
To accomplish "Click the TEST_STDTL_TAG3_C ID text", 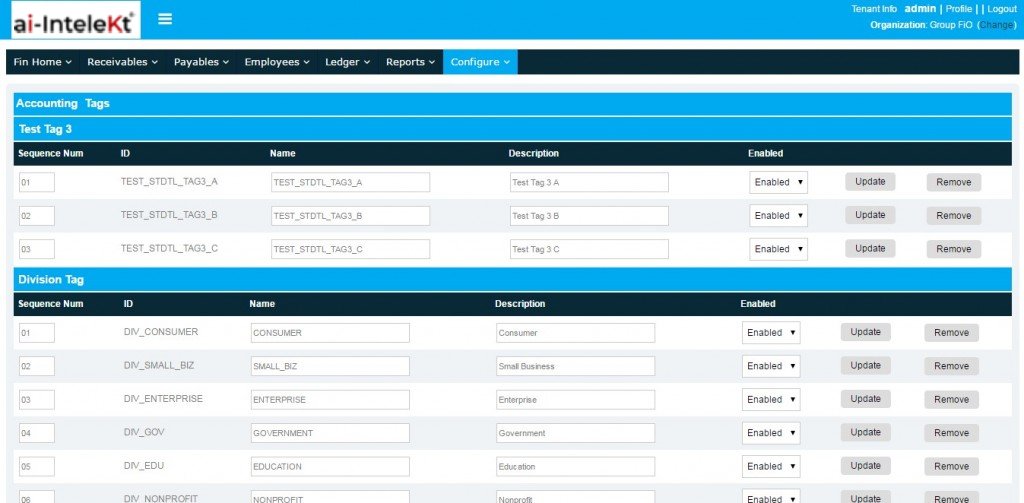I will point(169,248).
